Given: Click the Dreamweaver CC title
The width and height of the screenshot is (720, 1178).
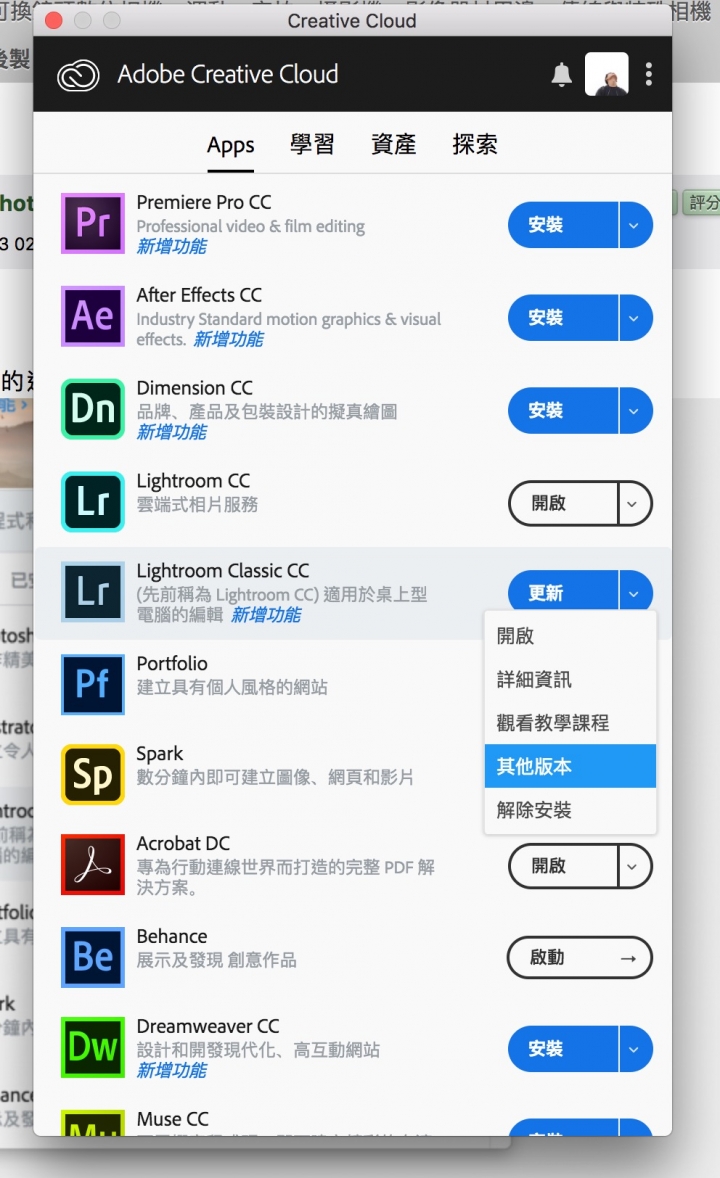Looking at the screenshot, I should tap(207, 1026).
